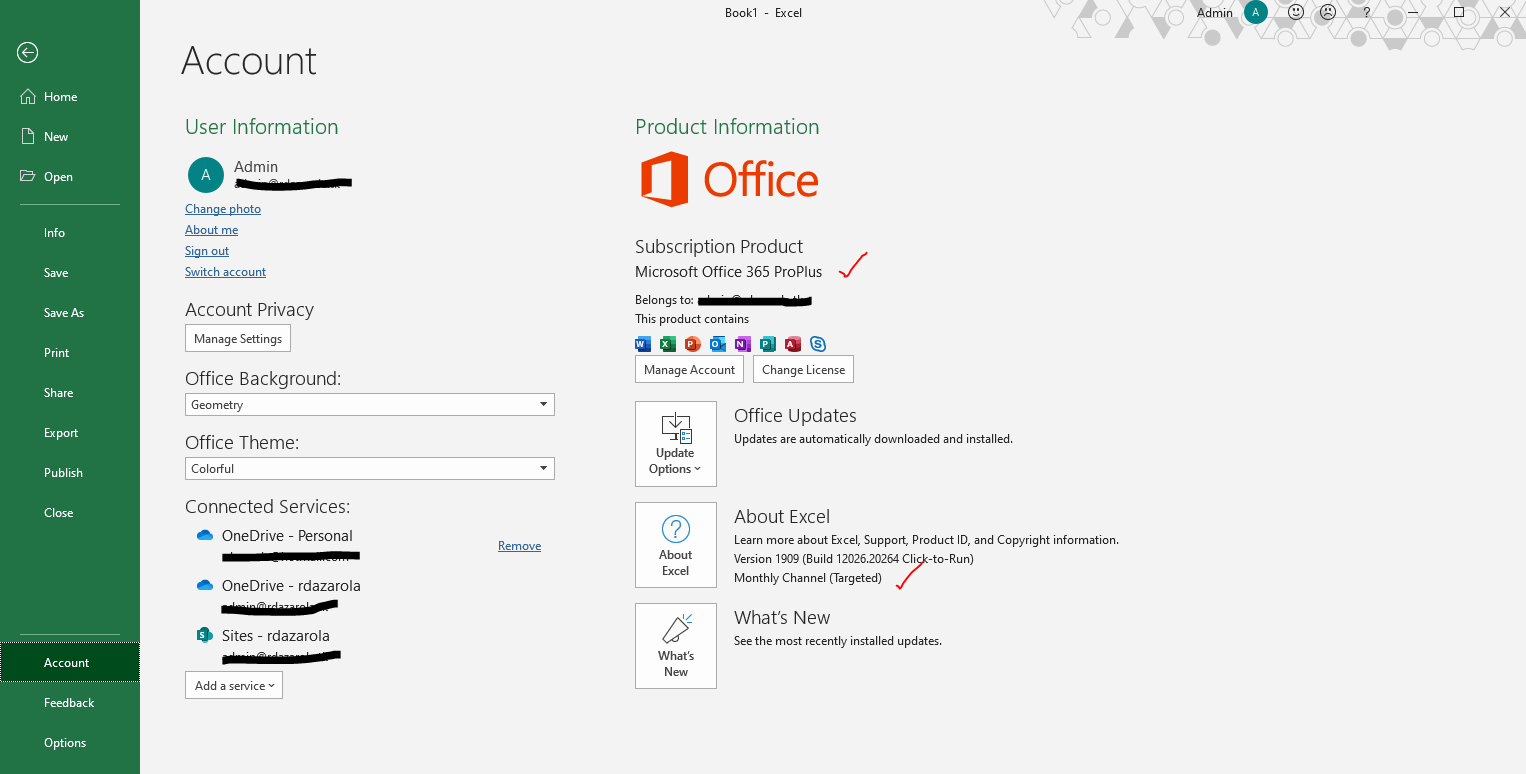Open the Office Background dropdown

pyautogui.click(x=370, y=405)
